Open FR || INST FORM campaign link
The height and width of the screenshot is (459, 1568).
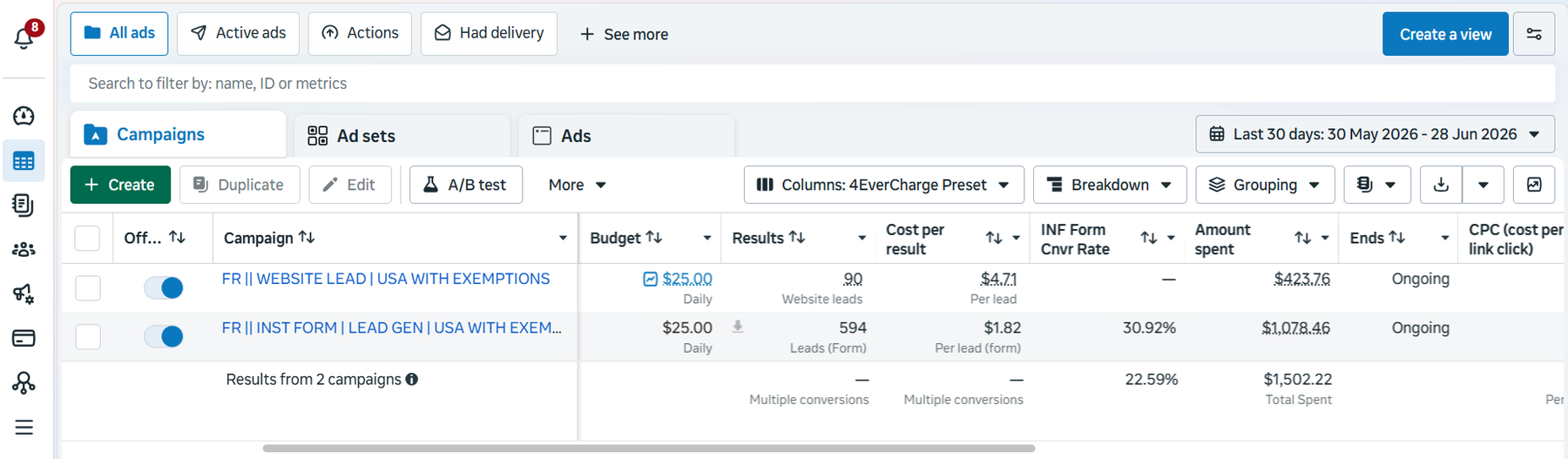[x=392, y=327]
